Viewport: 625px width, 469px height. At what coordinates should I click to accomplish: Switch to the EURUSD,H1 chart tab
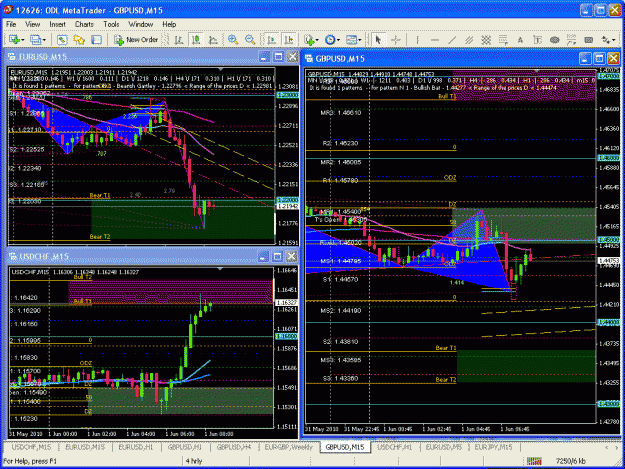(136, 447)
